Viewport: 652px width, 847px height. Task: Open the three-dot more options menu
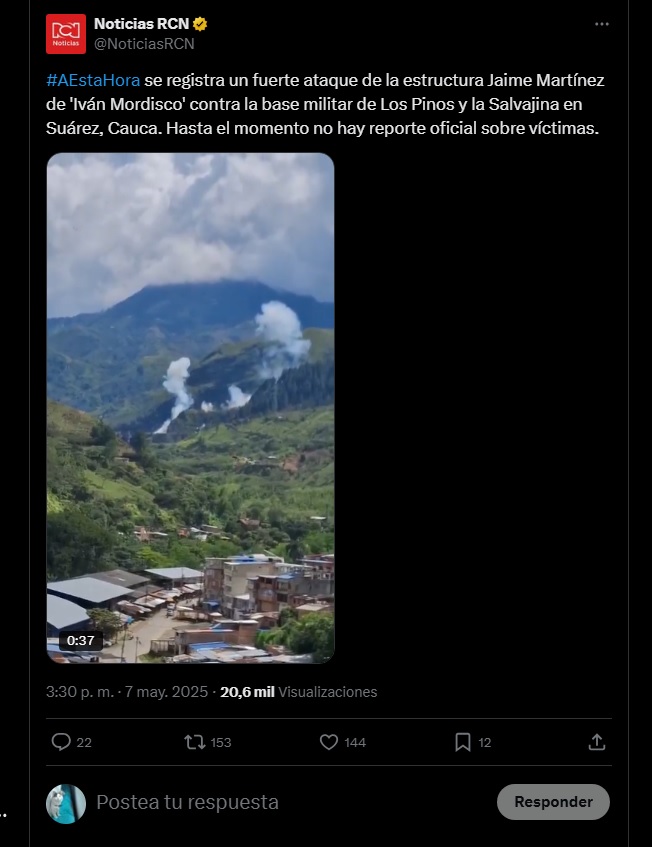pos(602,24)
